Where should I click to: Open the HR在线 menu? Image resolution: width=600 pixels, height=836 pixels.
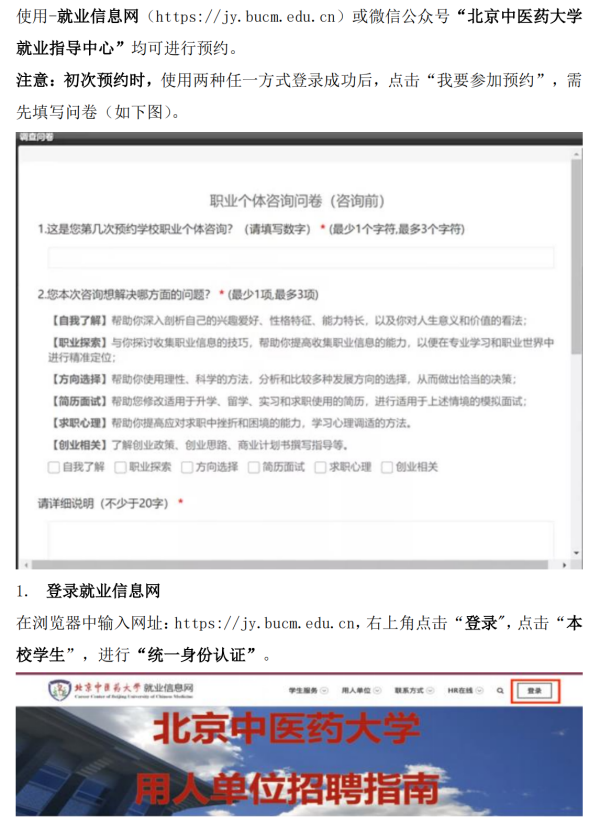point(464,690)
